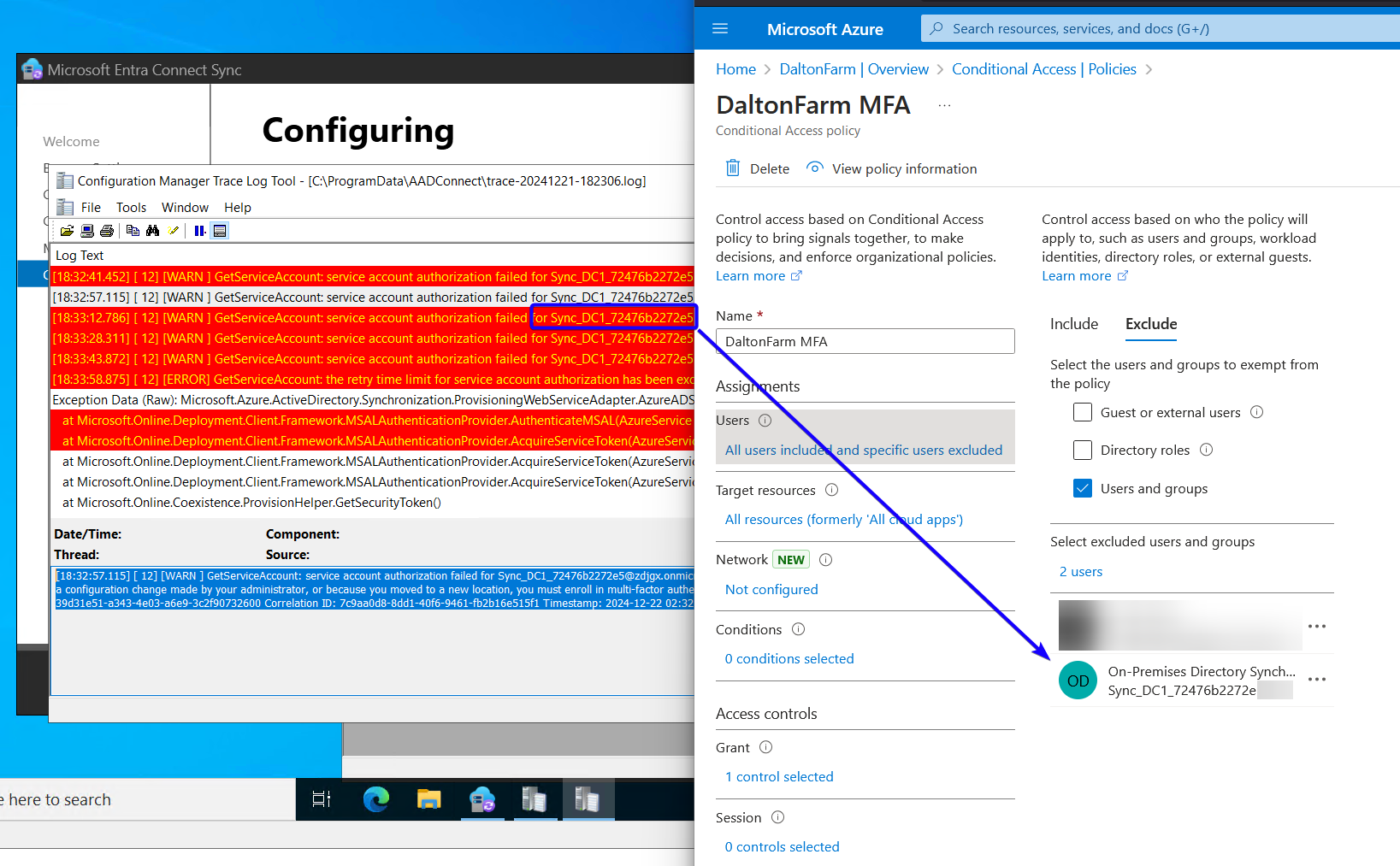Click the Open file icon in trace log toolbar

67,231
